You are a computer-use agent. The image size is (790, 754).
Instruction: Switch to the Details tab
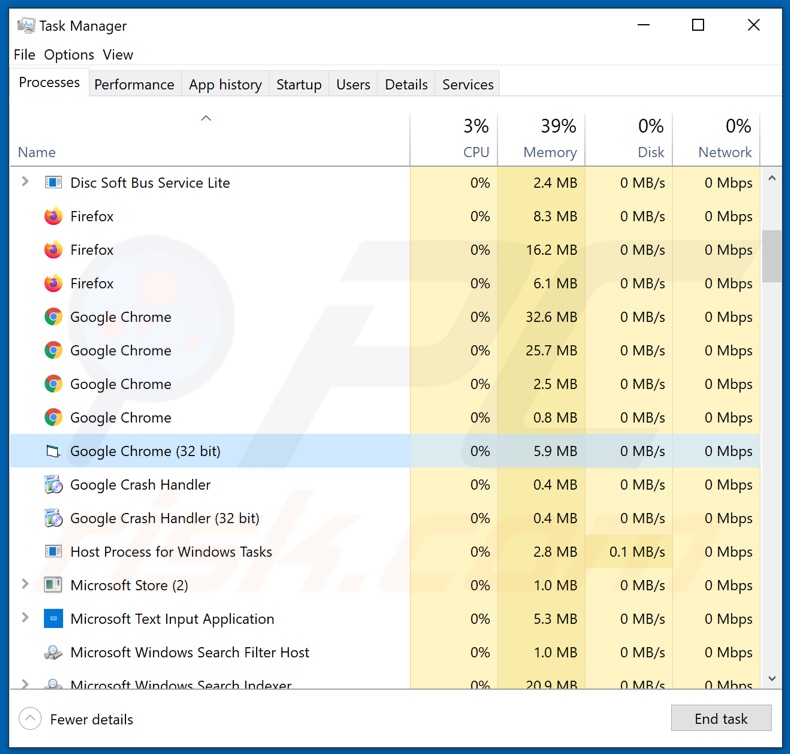point(406,84)
